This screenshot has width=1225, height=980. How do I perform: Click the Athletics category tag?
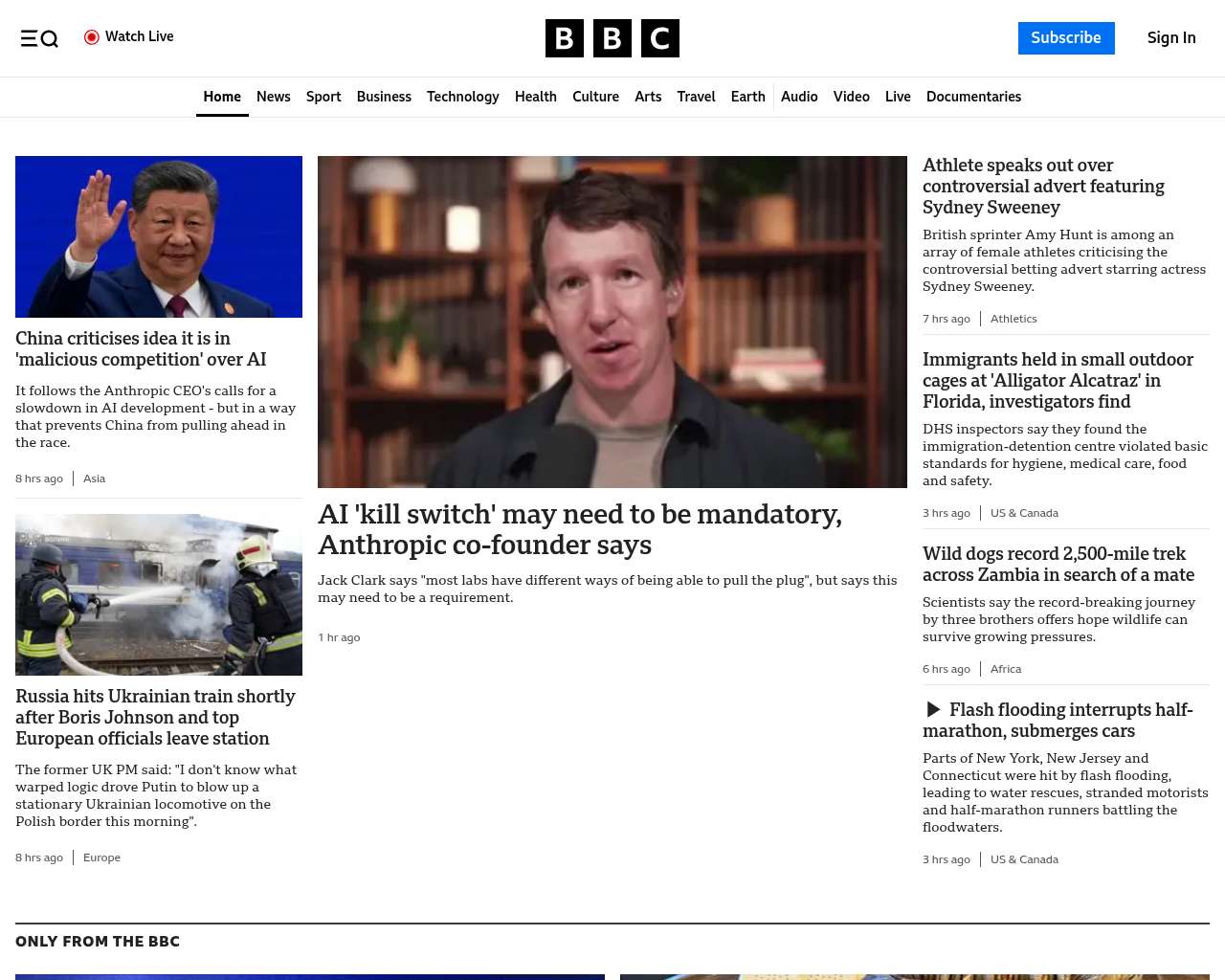tap(1013, 319)
